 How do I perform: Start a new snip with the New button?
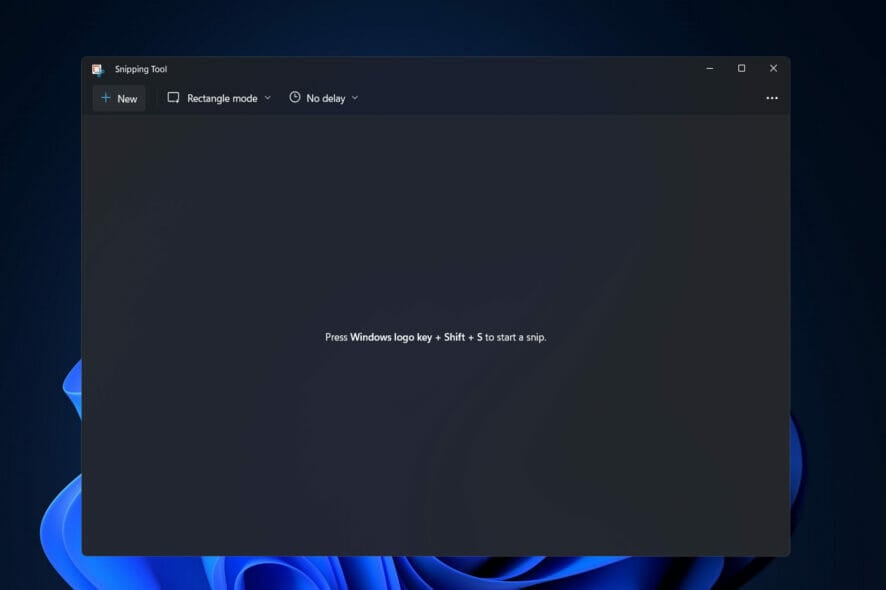click(119, 98)
